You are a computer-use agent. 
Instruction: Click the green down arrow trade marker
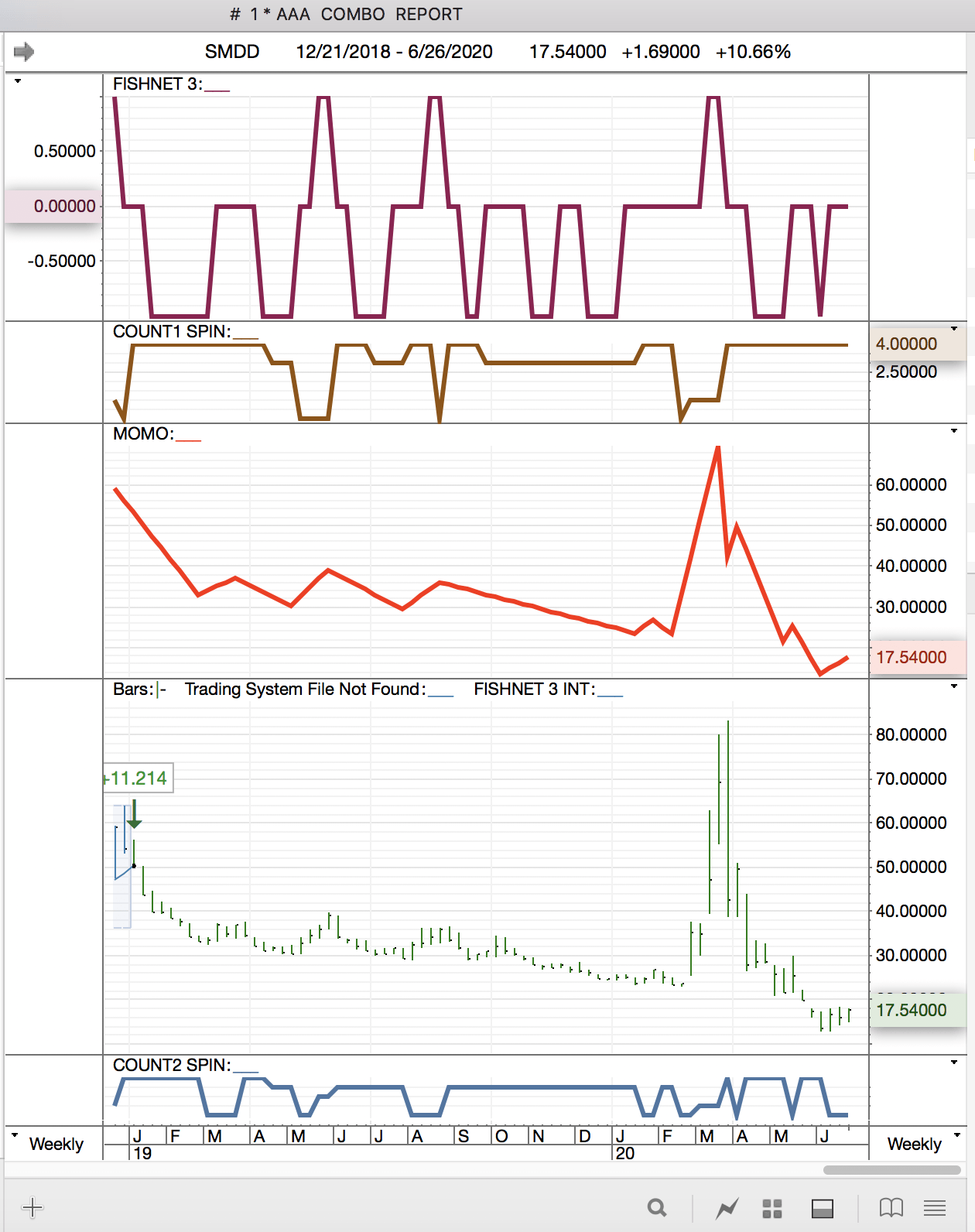point(134,813)
